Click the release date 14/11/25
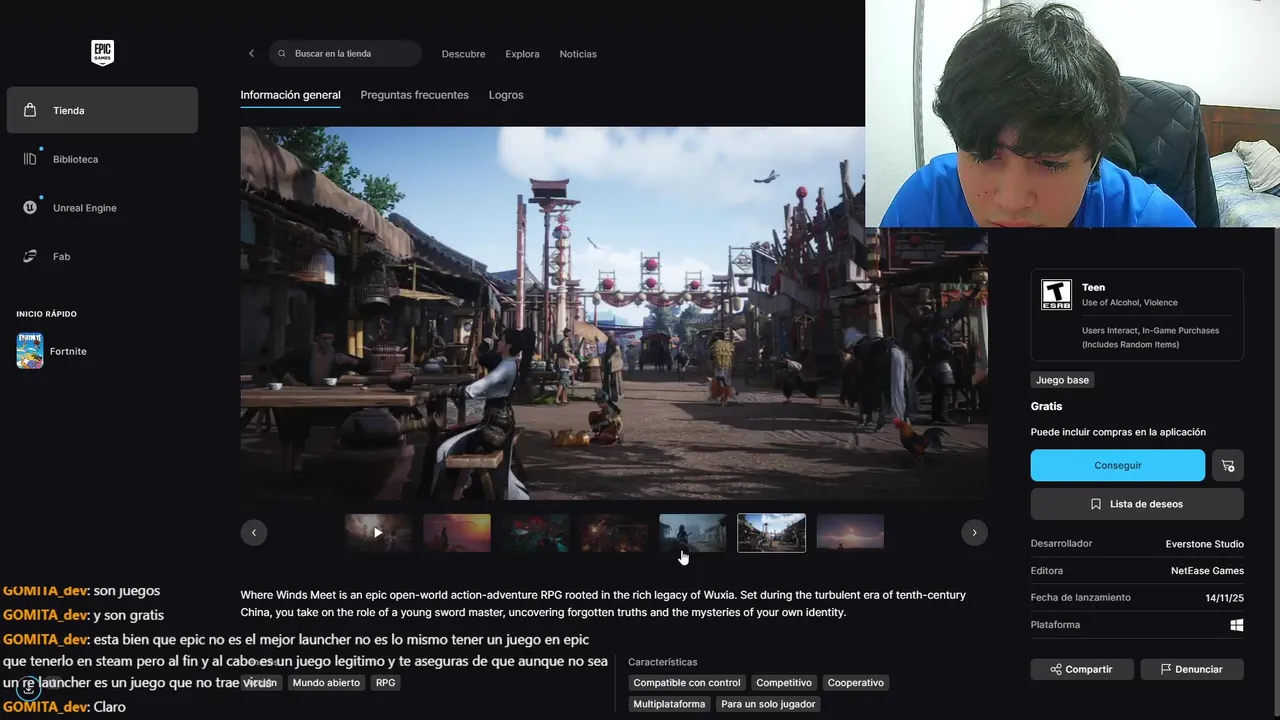The width and height of the screenshot is (1280, 720). click(1224, 598)
